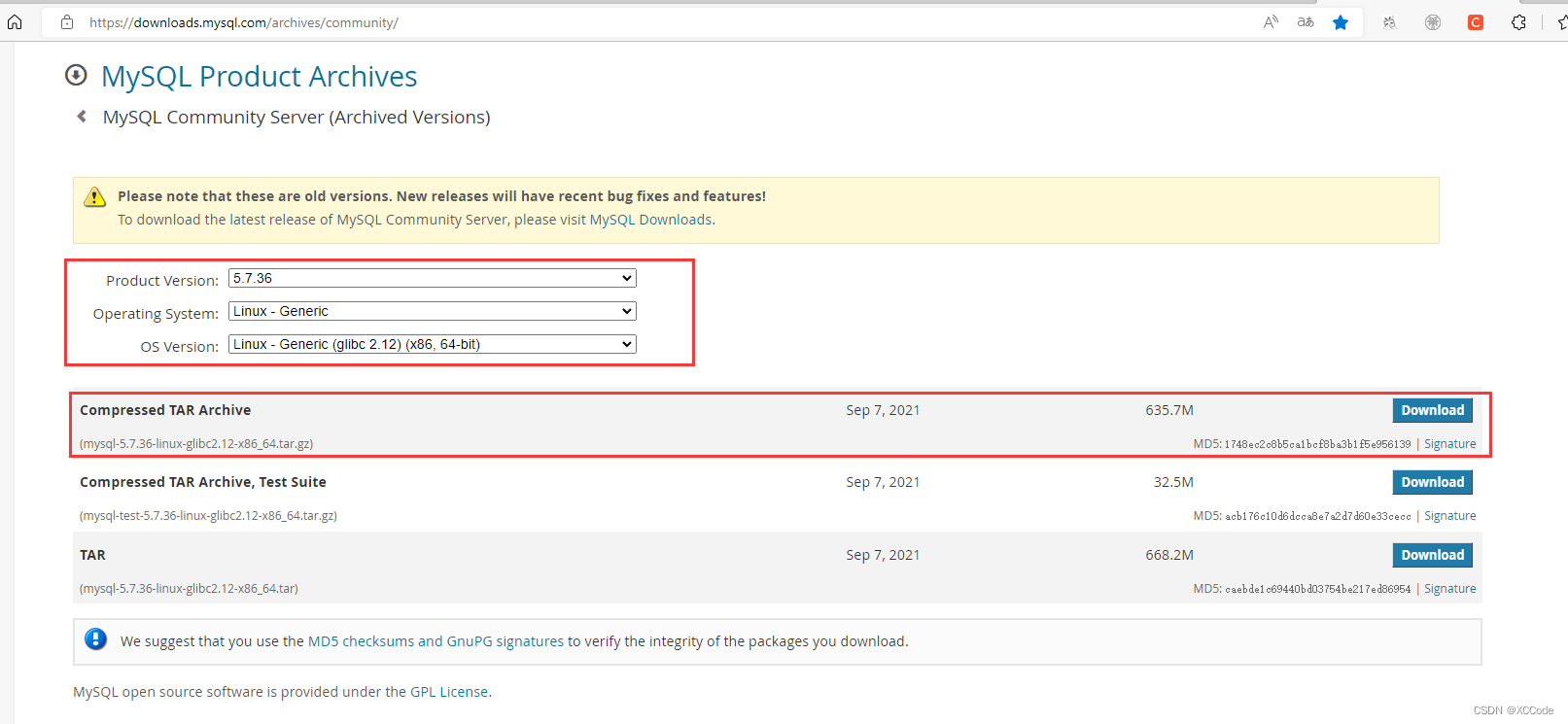Image resolution: width=1568 pixels, height=724 pixels.
Task: Toggle the blue favorites star icon
Action: (x=1341, y=22)
